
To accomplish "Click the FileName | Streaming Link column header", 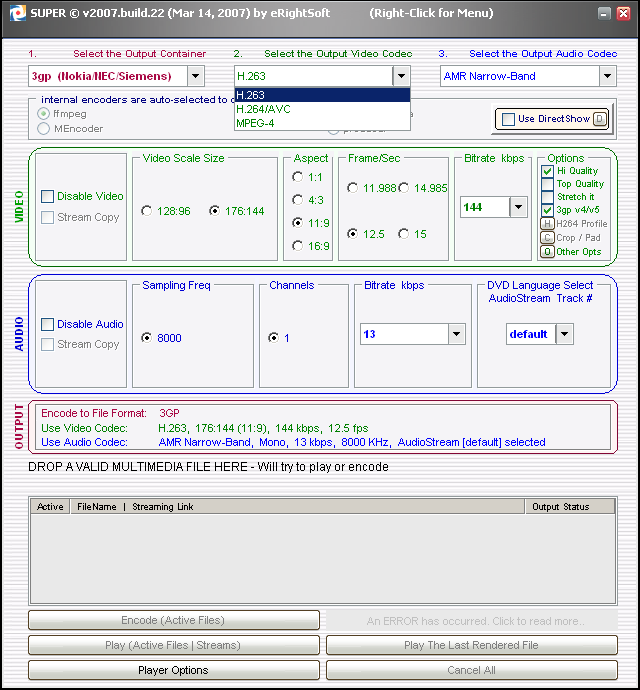I will click(298, 507).
